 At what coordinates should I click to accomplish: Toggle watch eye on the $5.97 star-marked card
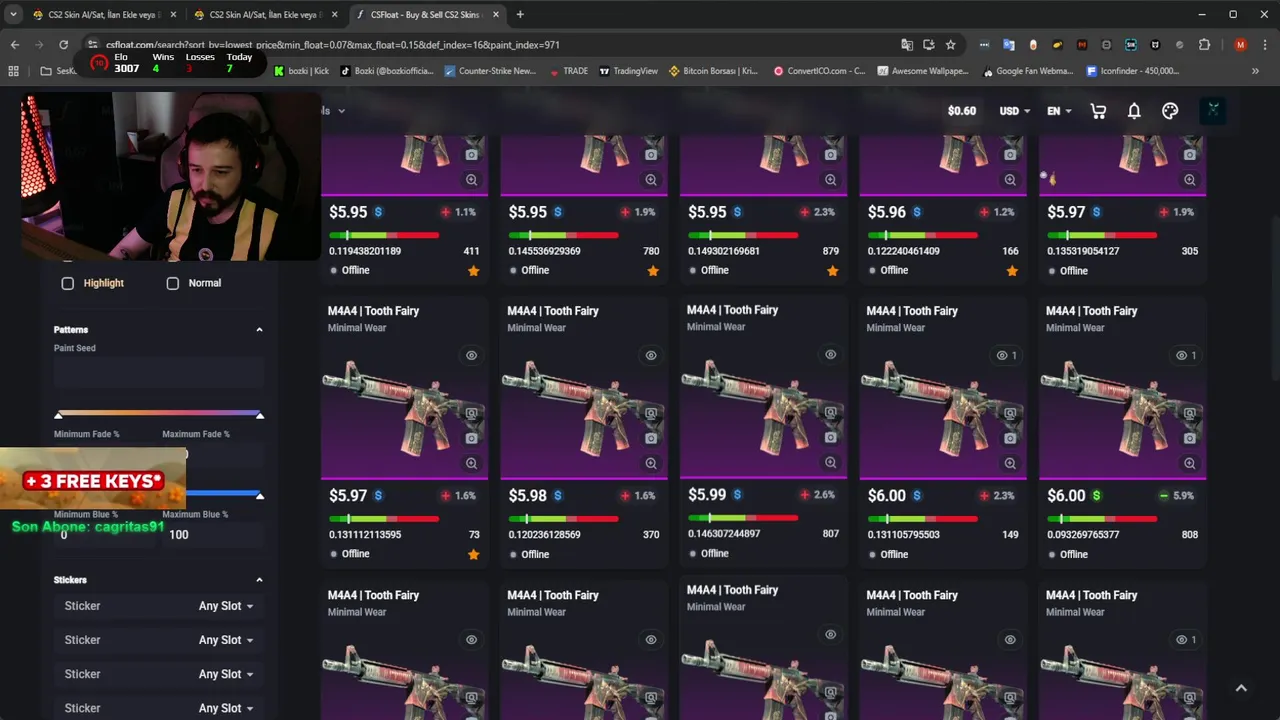(471, 355)
